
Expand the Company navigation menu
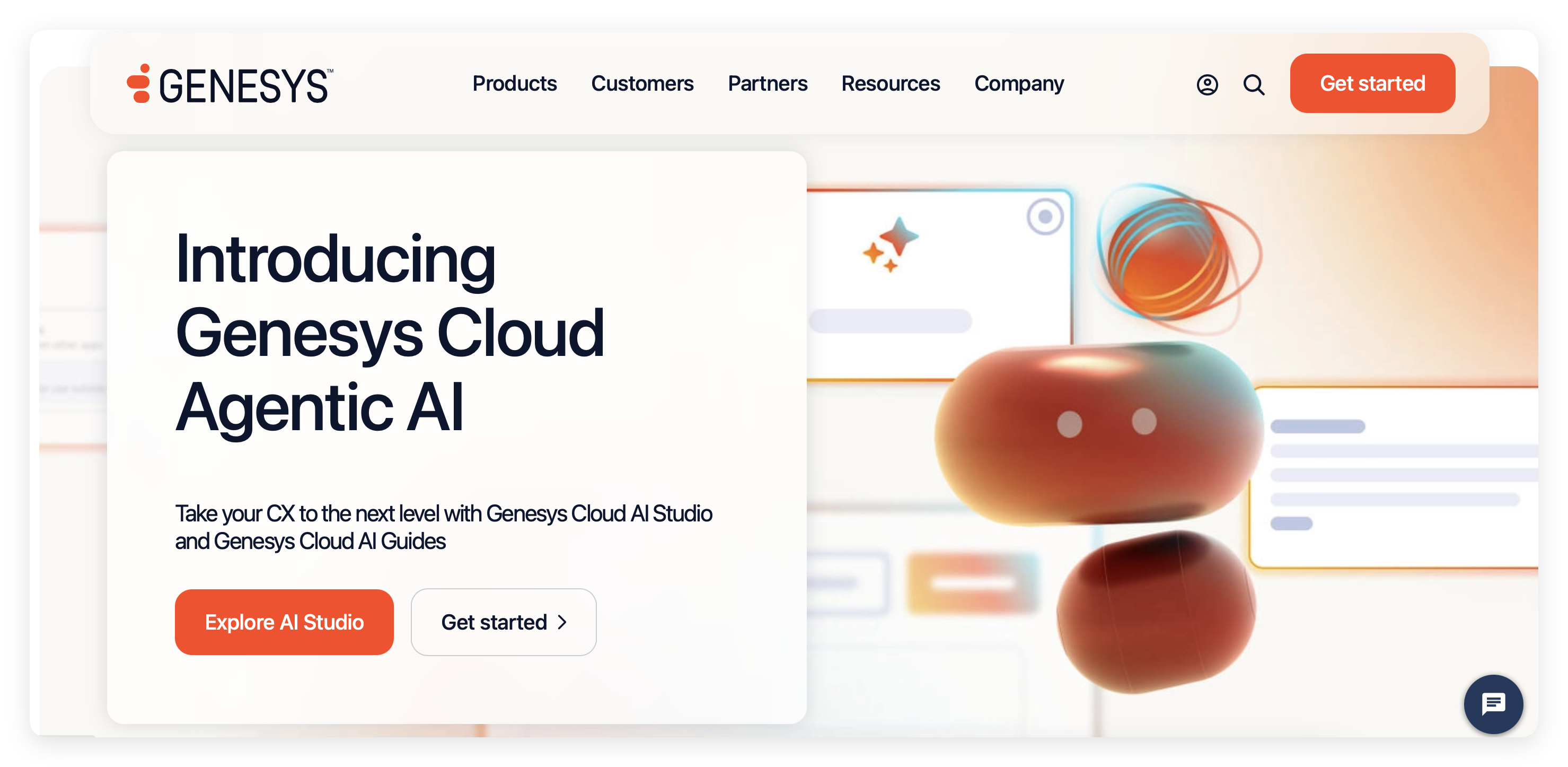click(x=1018, y=83)
